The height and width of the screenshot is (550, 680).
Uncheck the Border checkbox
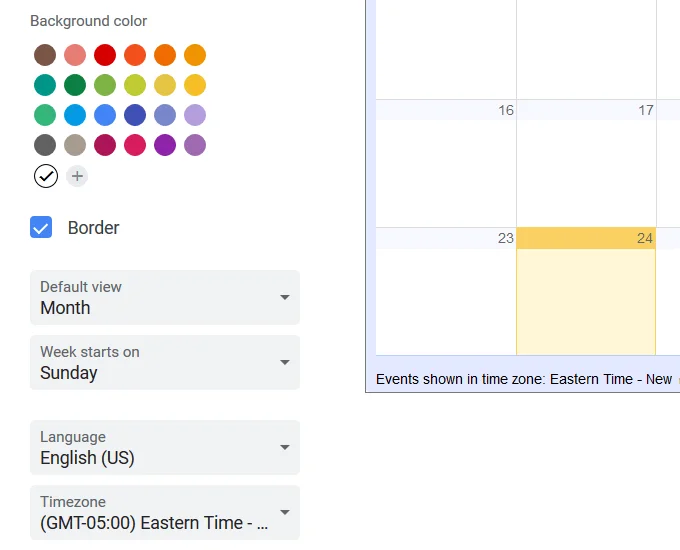tap(41, 227)
